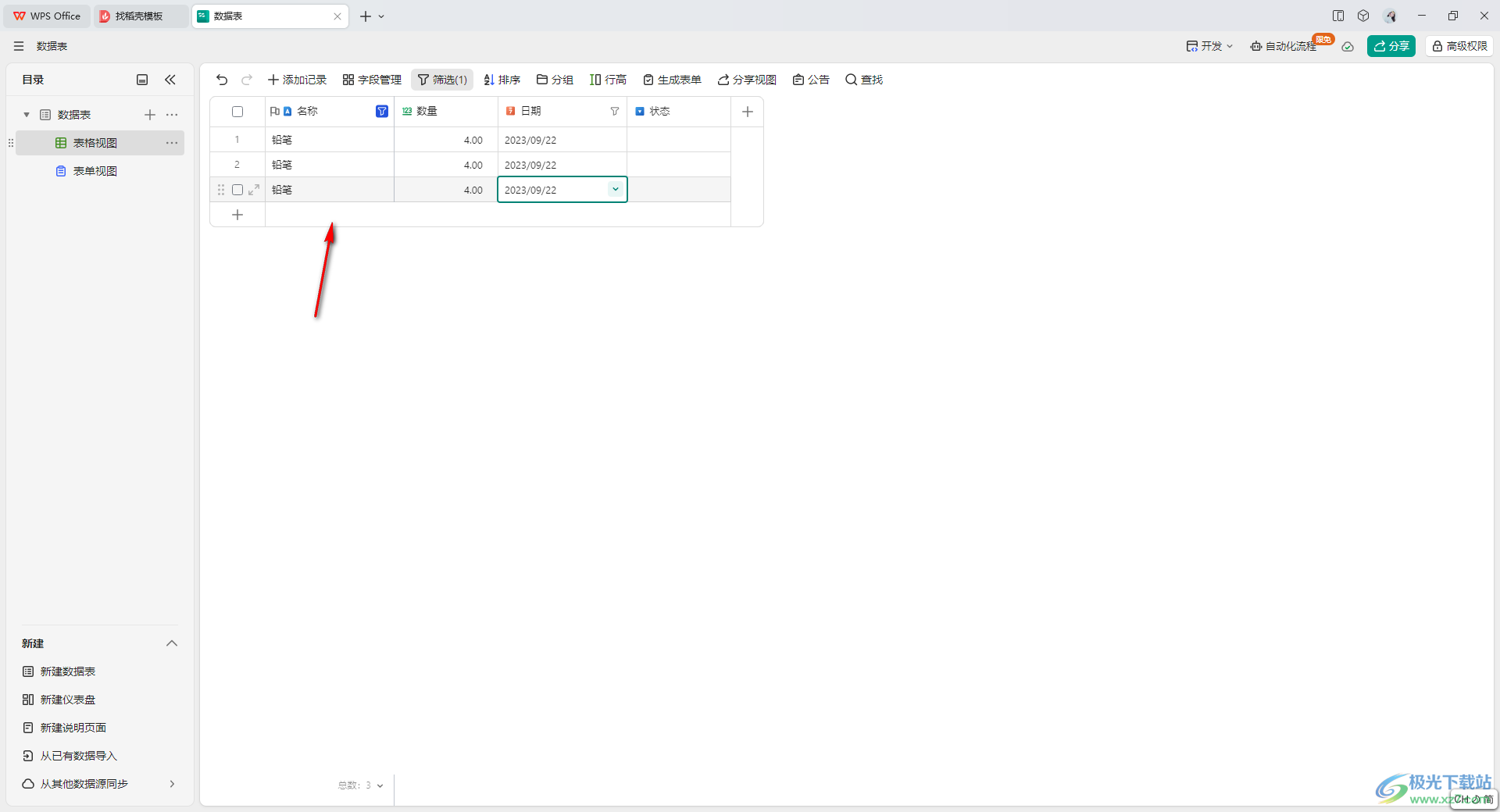The image size is (1500, 812).
Task: Select the 名称 column header
Action: pyautogui.click(x=330, y=112)
